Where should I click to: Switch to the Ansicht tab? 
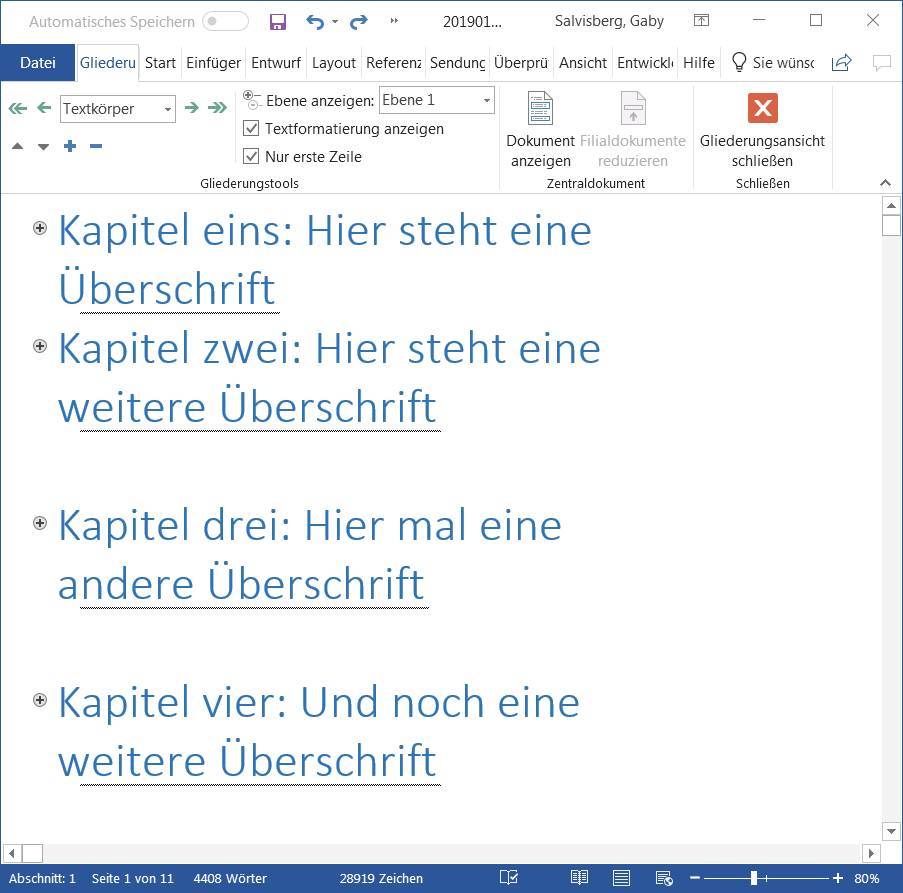pos(582,62)
